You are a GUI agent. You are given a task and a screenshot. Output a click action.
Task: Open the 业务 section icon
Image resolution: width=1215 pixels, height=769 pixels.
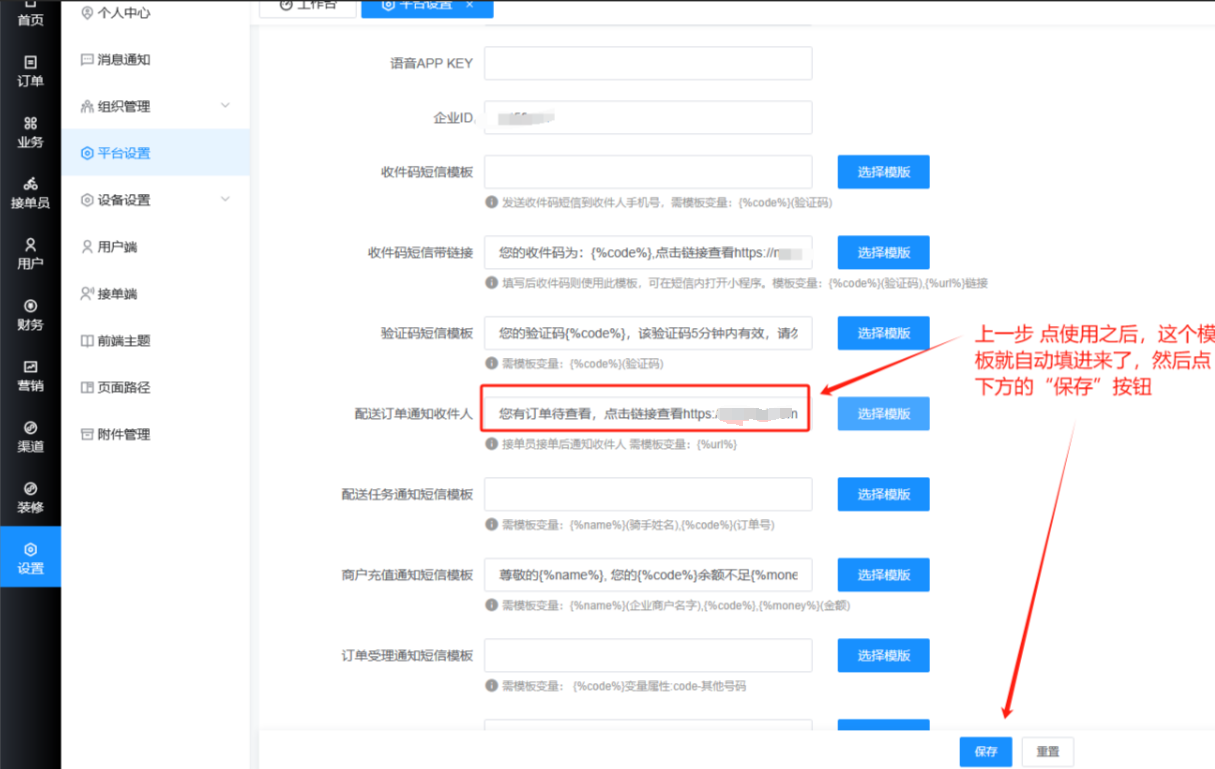point(30,123)
